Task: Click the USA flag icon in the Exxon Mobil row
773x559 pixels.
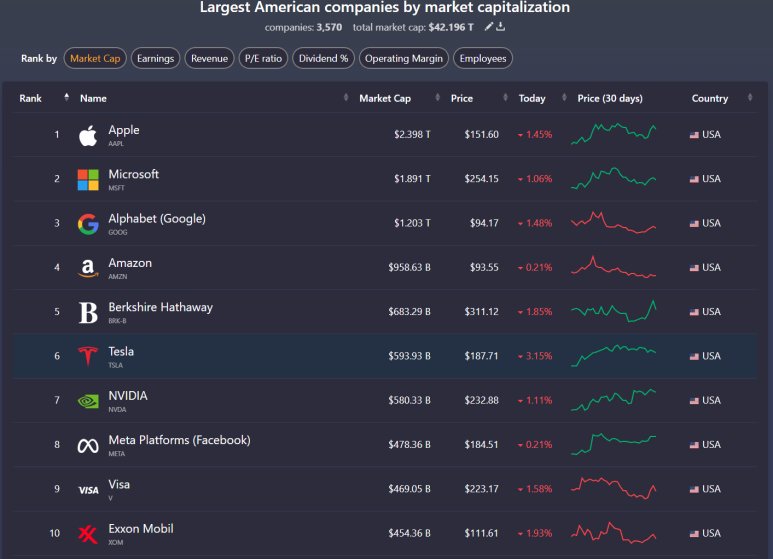Action: [x=694, y=533]
